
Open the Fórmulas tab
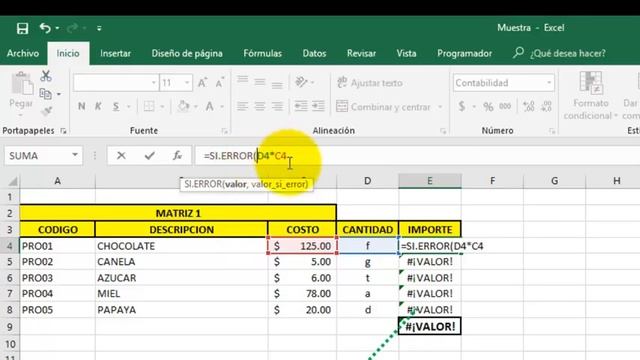pyautogui.click(x=262, y=53)
